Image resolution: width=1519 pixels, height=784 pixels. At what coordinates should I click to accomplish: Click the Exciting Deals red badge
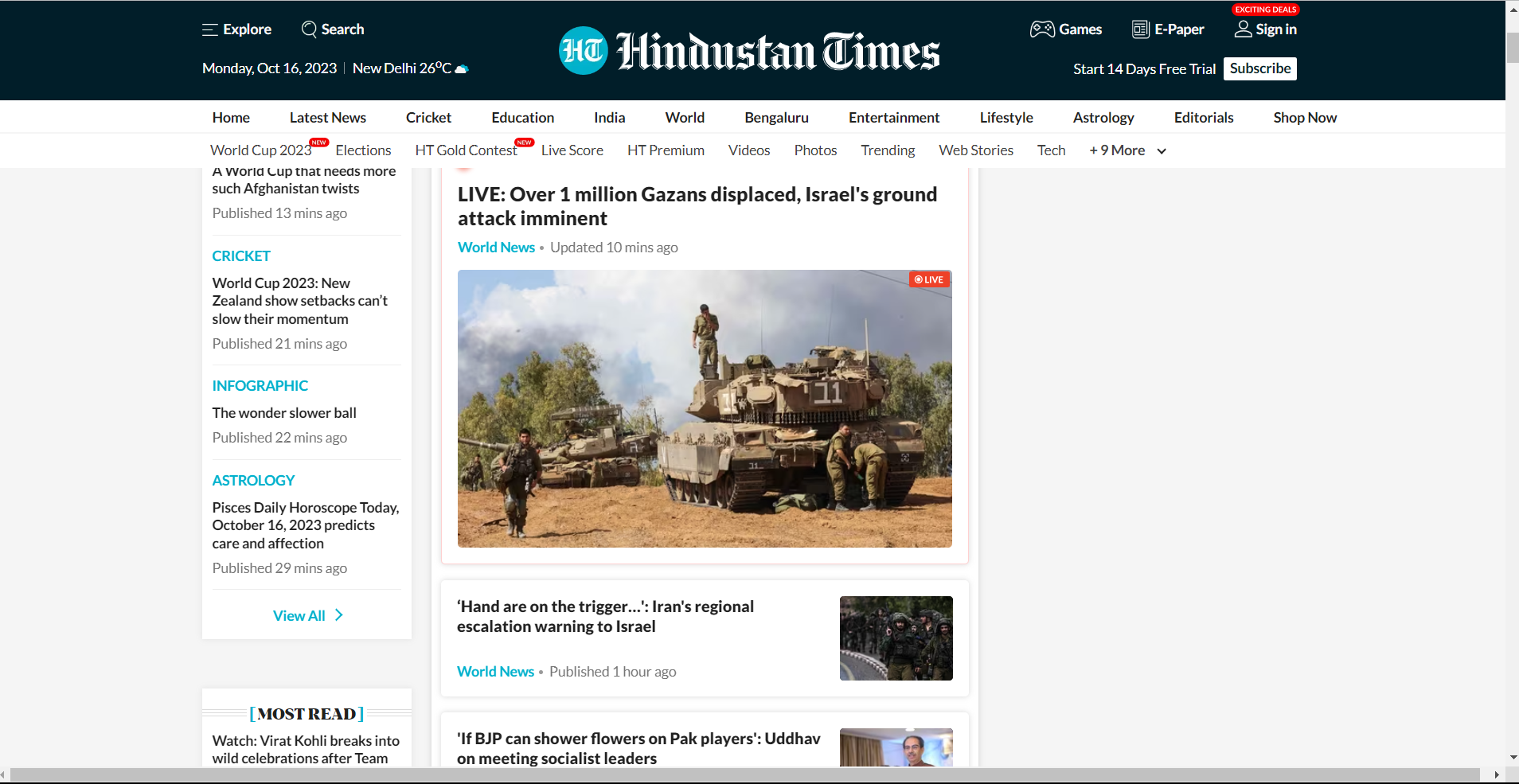click(1266, 10)
